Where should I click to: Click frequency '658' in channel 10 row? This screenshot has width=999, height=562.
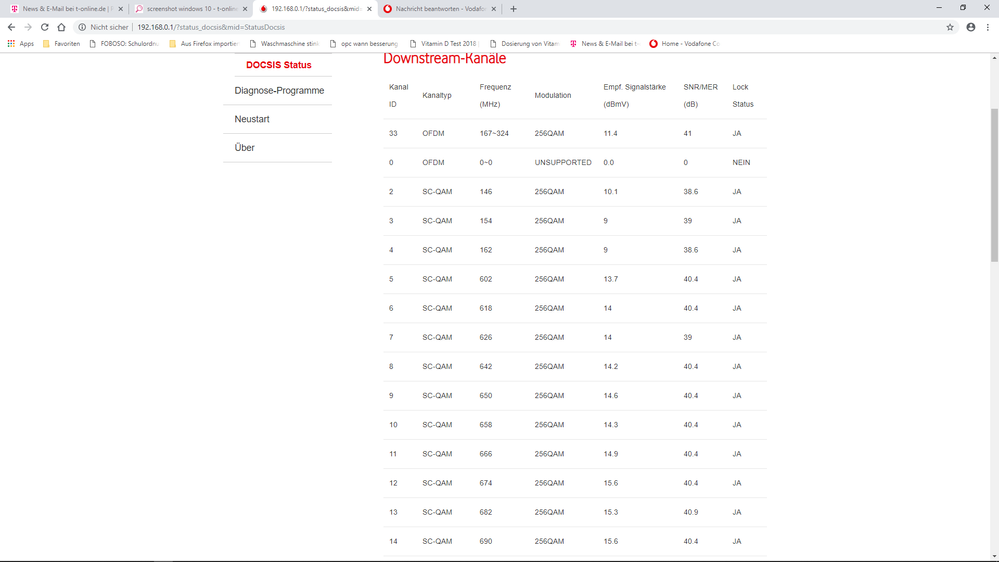click(x=485, y=425)
